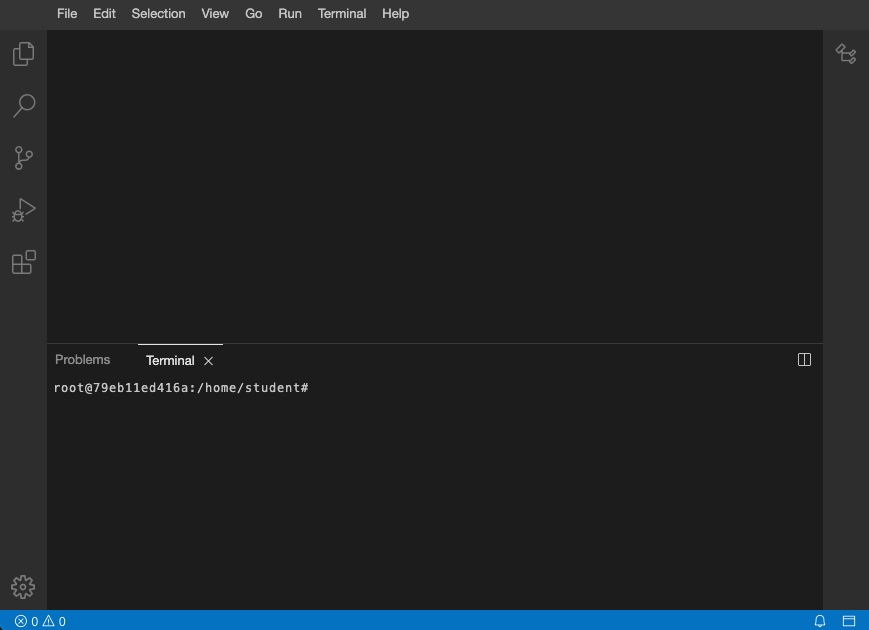Open the Terminal menu
The width and height of the screenshot is (869, 630).
coord(342,14)
